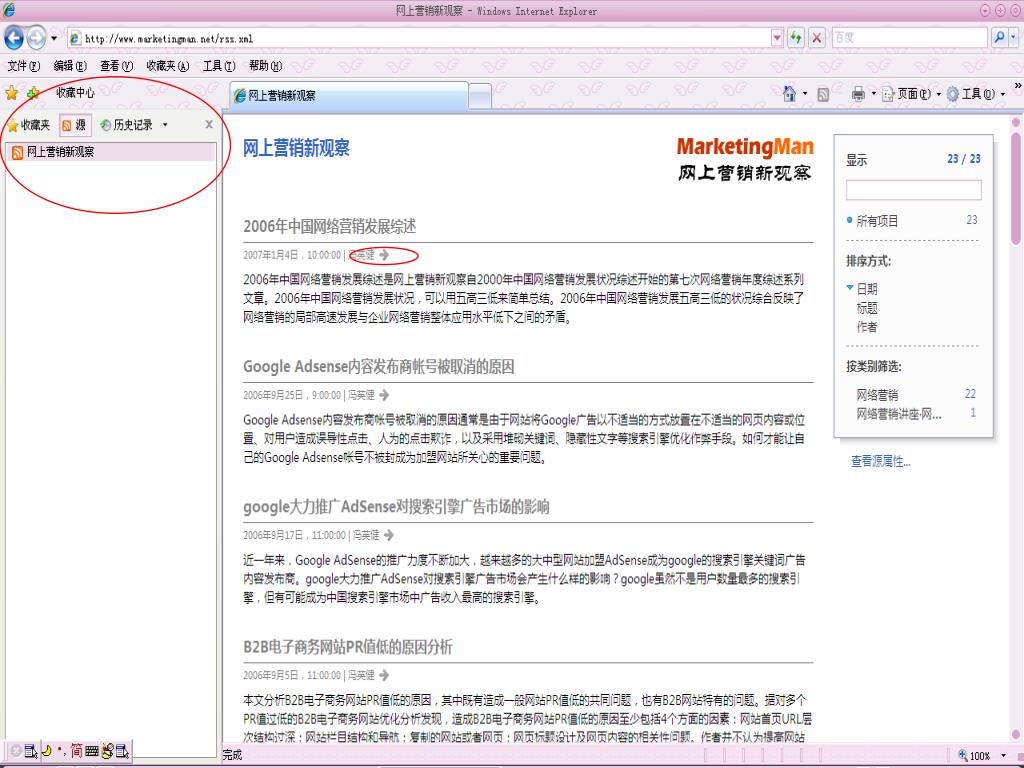The width and height of the screenshot is (1024, 768).
Task: Click the yellow Favorites star icon
Action: point(12,93)
